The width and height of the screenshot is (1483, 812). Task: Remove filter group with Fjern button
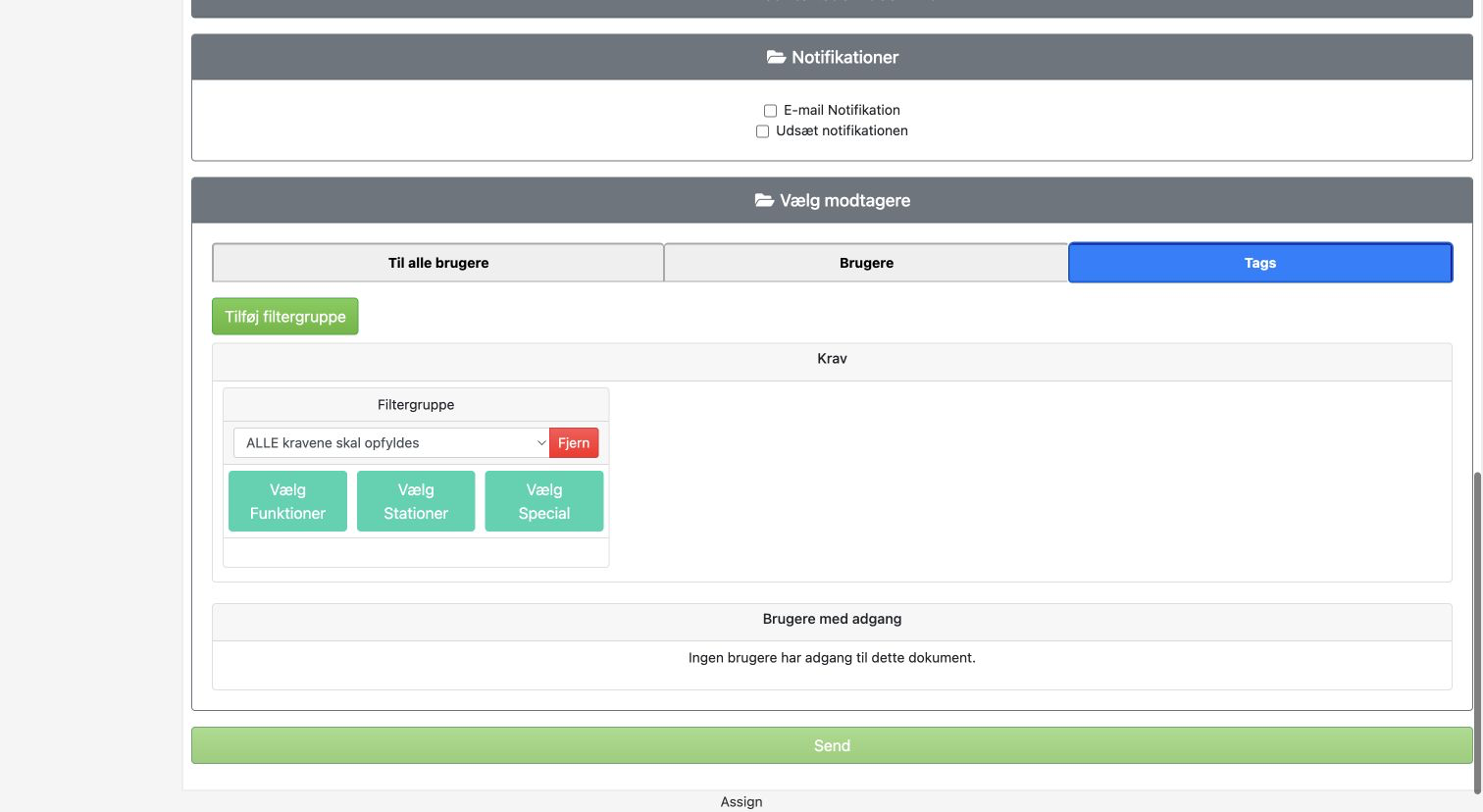574,443
